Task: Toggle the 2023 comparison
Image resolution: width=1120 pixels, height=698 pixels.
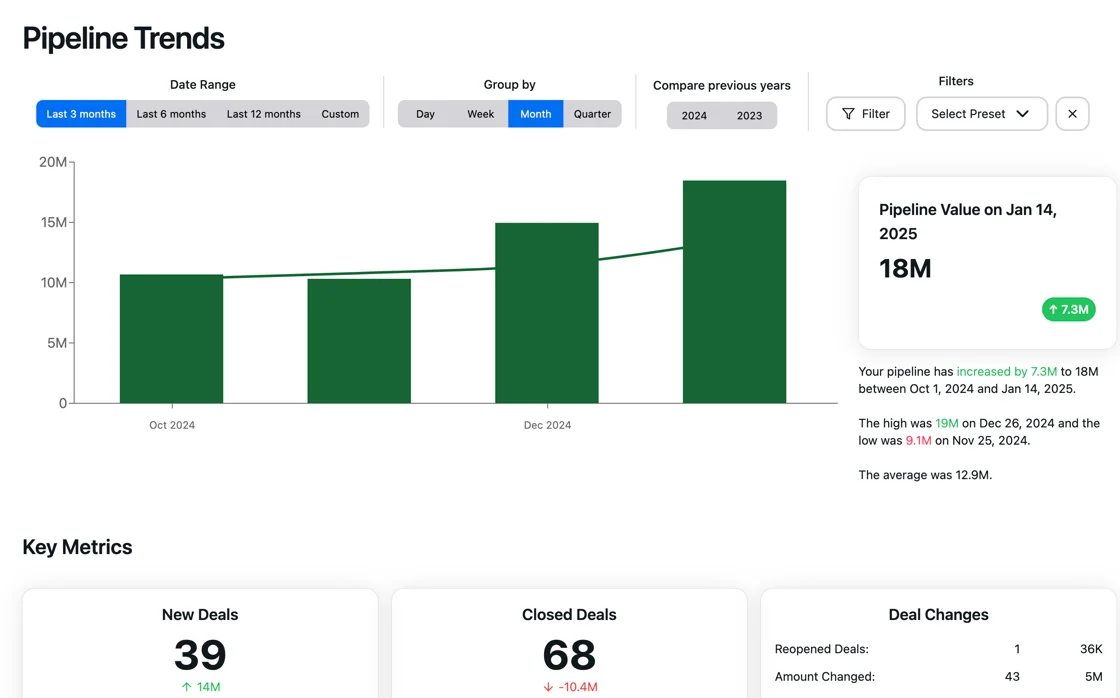Action: 750,115
